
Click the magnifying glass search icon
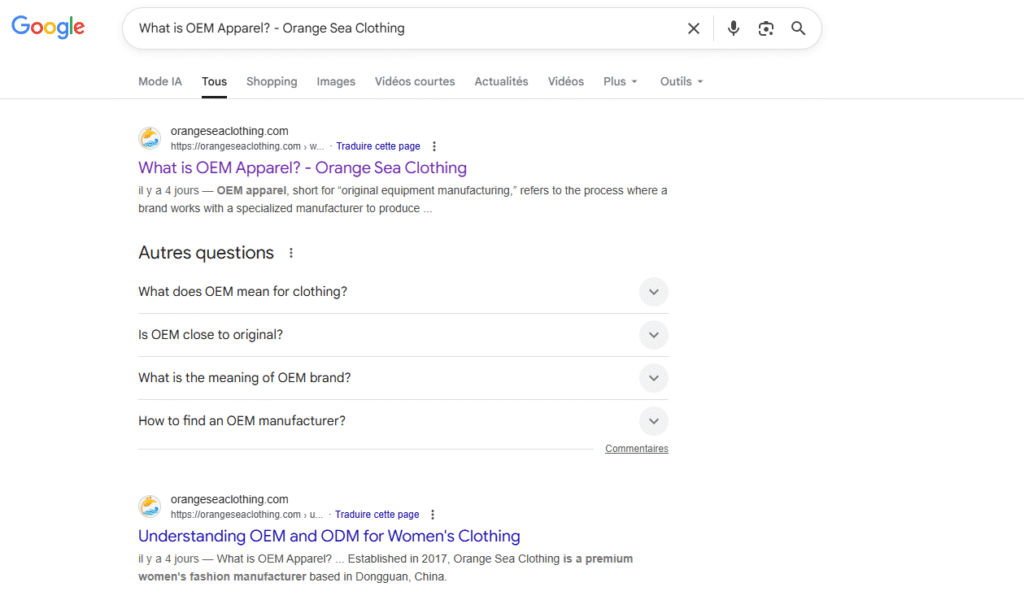pyautogui.click(x=798, y=29)
